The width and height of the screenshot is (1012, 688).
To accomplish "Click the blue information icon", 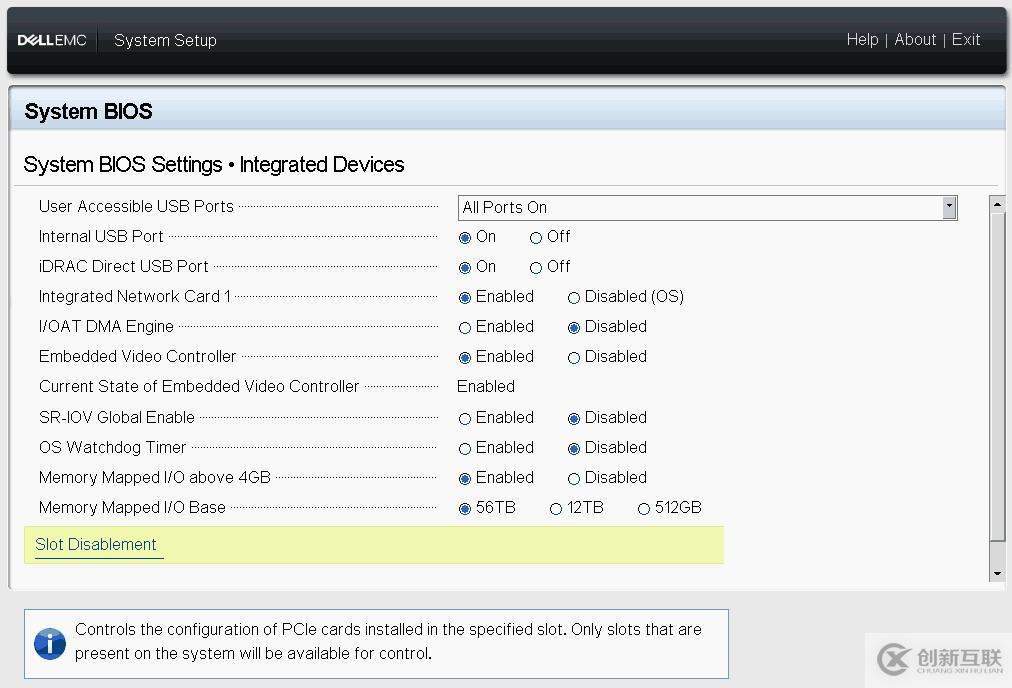I will click(50, 643).
